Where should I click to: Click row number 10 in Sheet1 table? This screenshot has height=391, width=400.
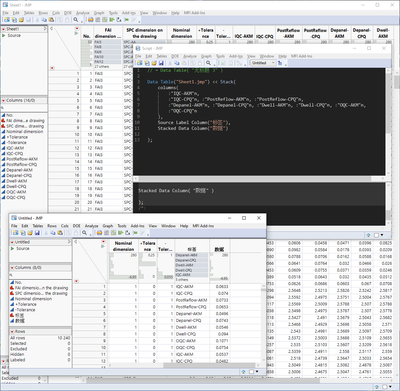77,134
